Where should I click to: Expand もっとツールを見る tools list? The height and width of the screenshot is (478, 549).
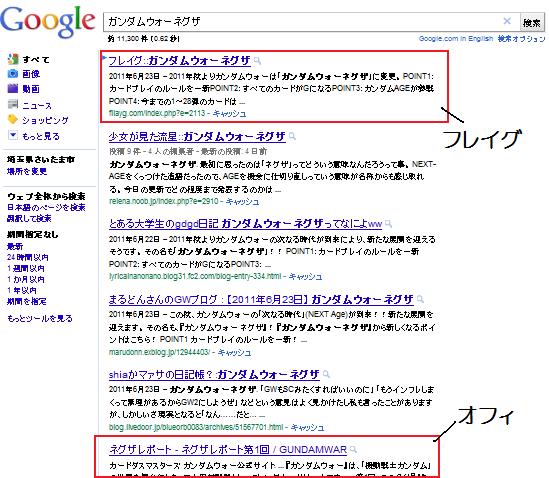40,318
